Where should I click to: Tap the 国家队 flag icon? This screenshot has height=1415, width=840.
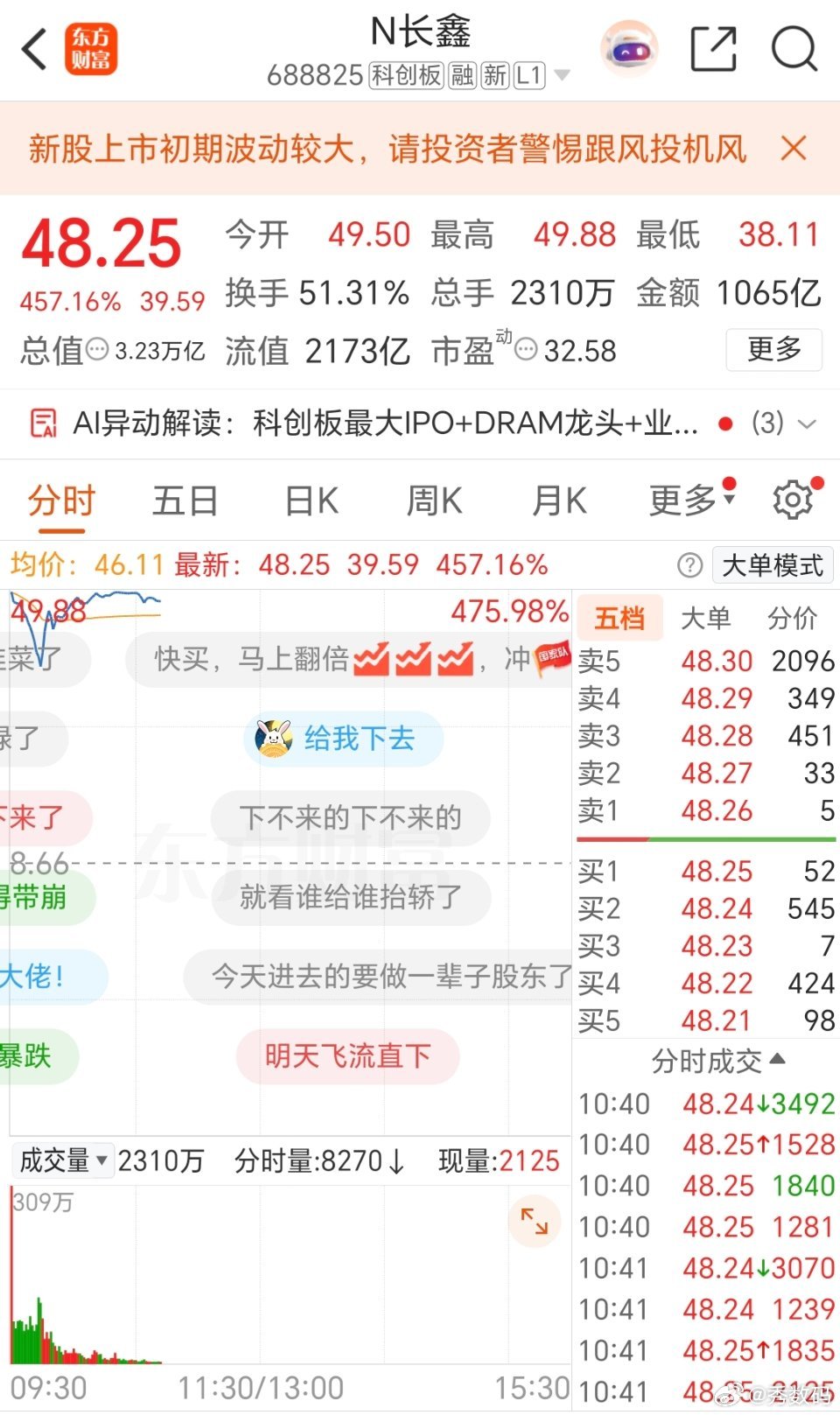pyautogui.click(x=552, y=657)
